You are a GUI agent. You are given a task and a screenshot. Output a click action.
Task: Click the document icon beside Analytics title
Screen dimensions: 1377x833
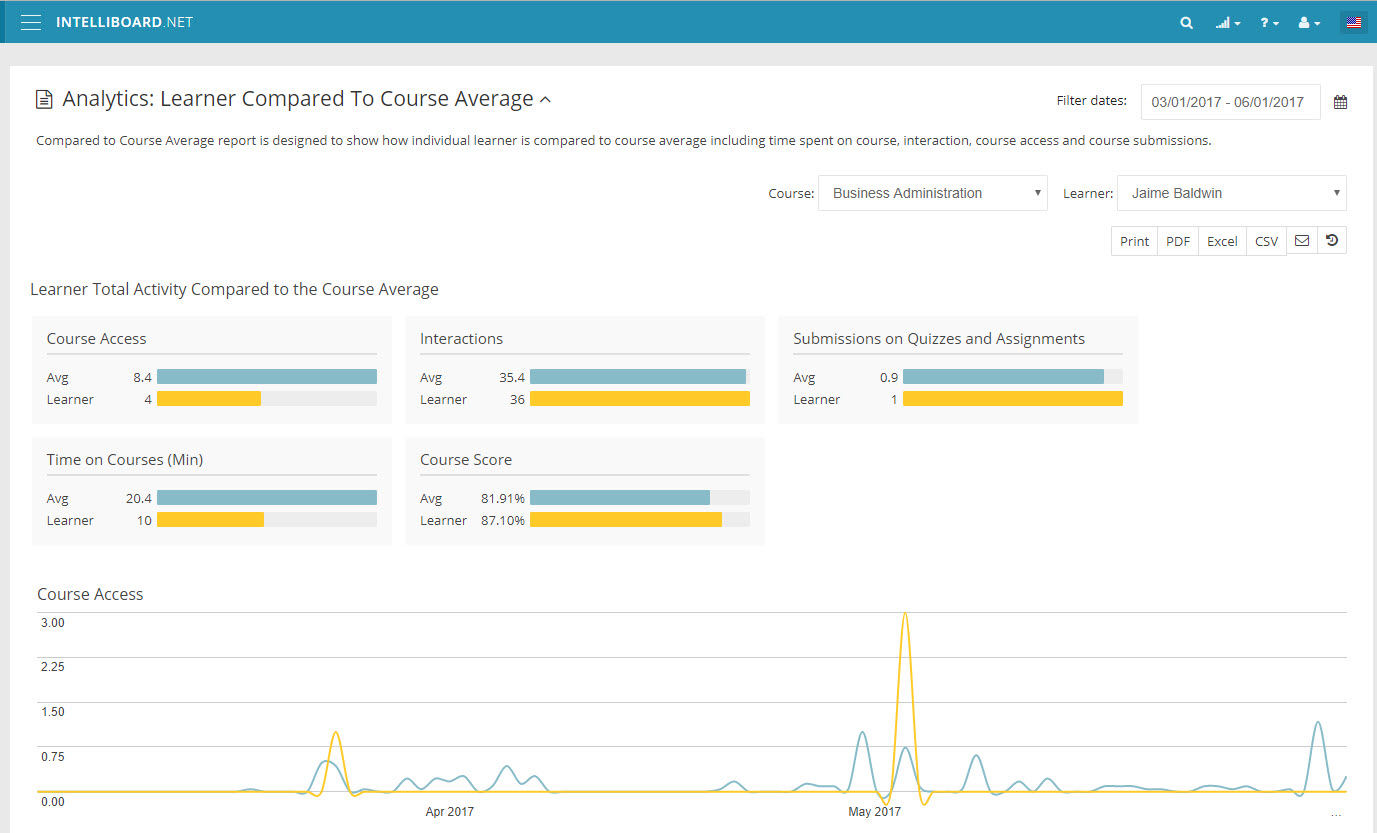click(44, 99)
